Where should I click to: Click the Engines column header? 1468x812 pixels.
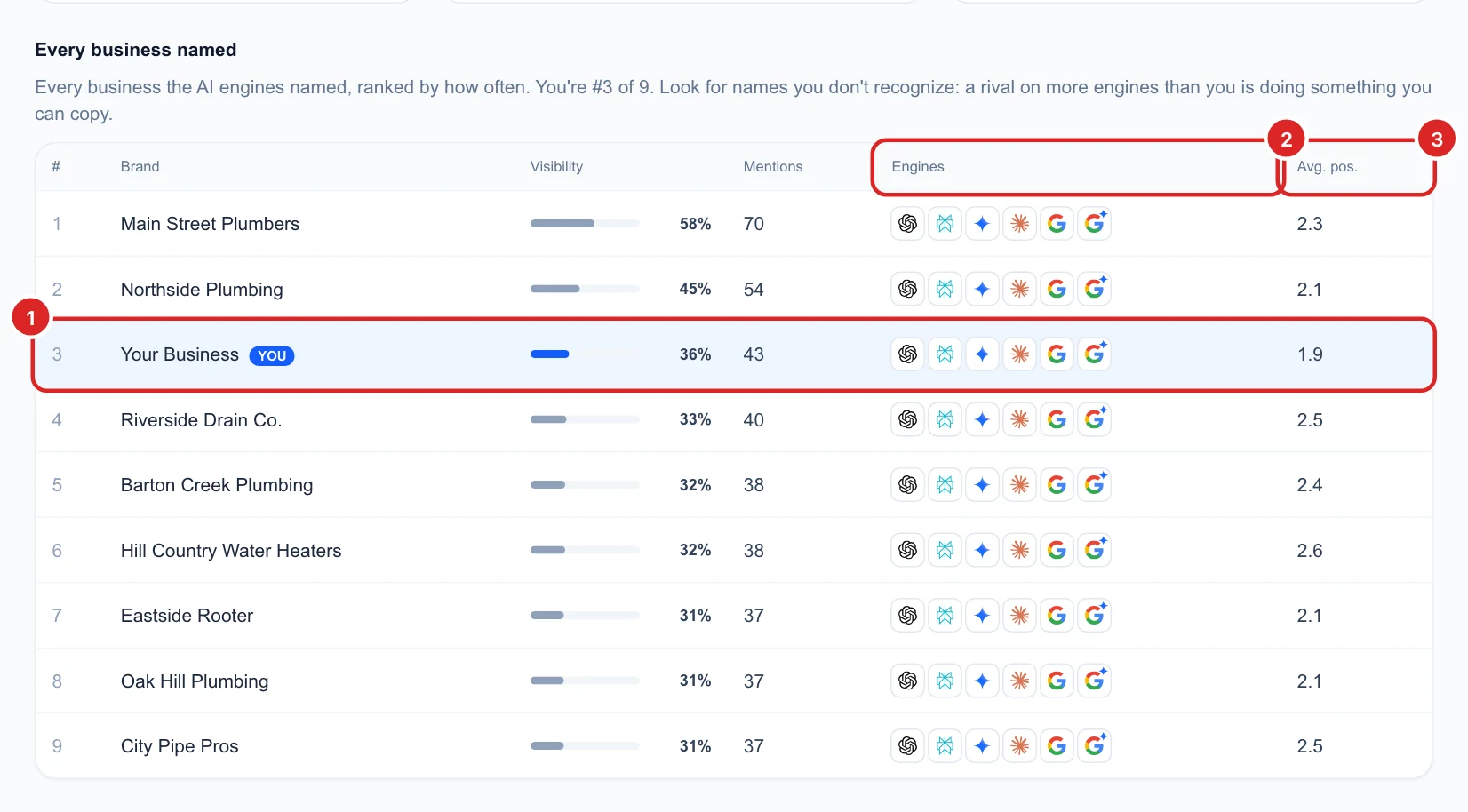click(918, 166)
